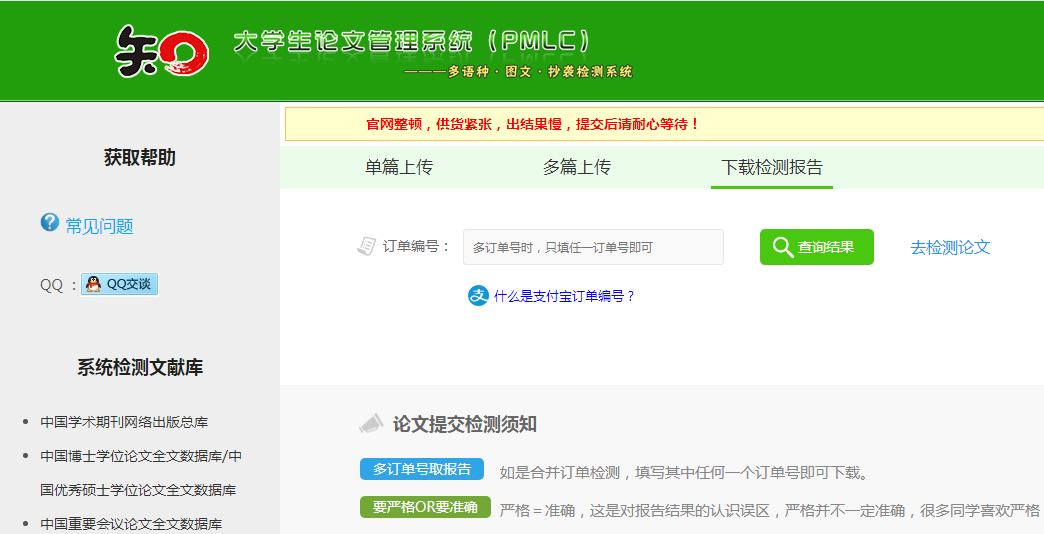Click the Alipay logo icon
This screenshot has width=1044, height=534.
click(x=478, y=296)
